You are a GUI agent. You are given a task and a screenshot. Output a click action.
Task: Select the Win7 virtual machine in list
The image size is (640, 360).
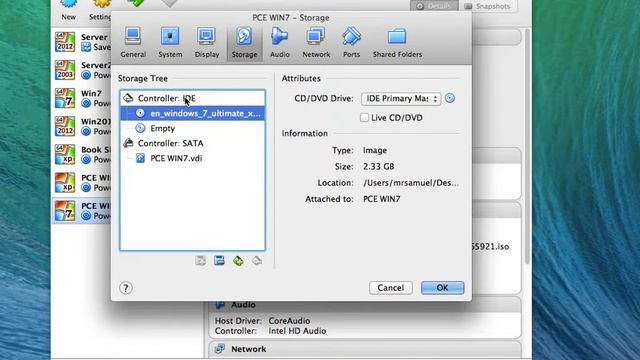82,98
